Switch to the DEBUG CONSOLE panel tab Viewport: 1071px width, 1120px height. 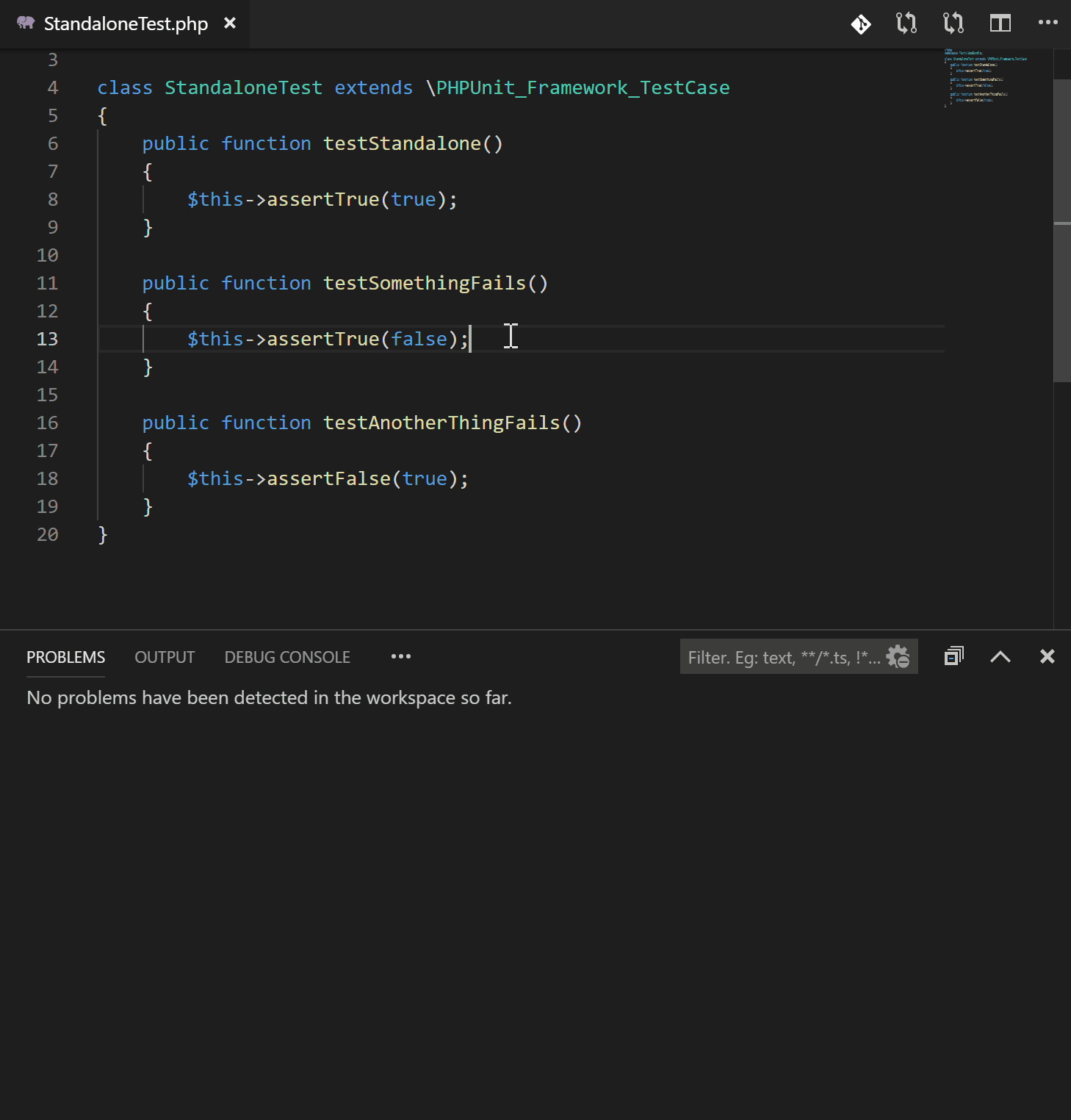pyautogui.click(x=287, y=657)
